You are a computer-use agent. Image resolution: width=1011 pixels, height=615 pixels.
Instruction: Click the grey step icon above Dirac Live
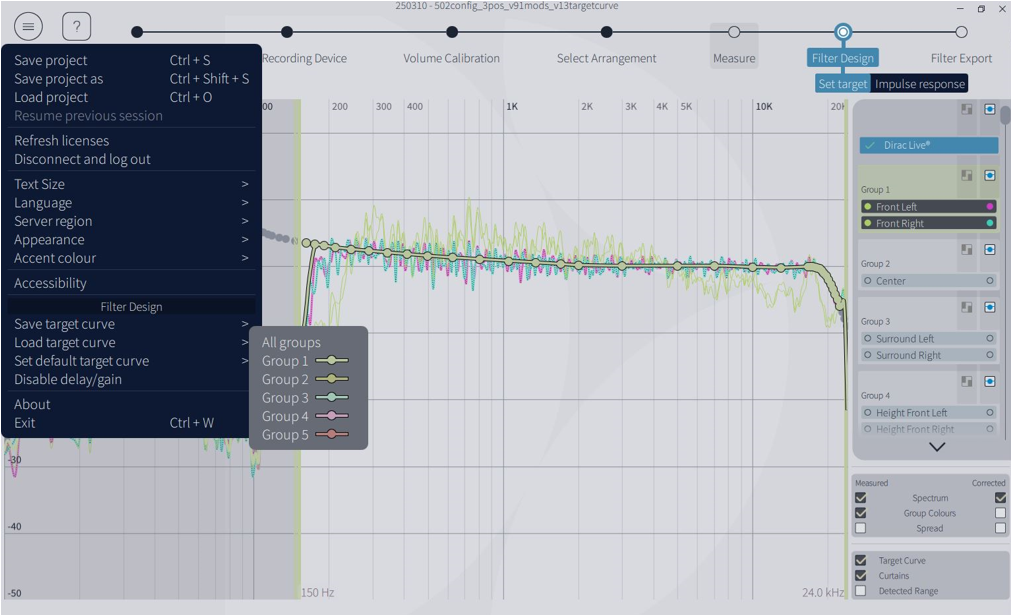[967, 109]
